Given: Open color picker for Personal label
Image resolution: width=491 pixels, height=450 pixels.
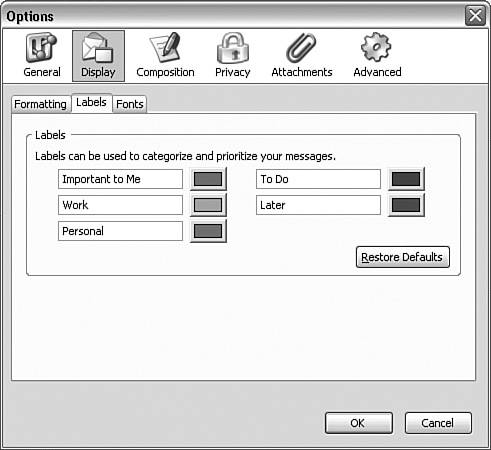Looking at the screenshot, I should coord(208,231).
